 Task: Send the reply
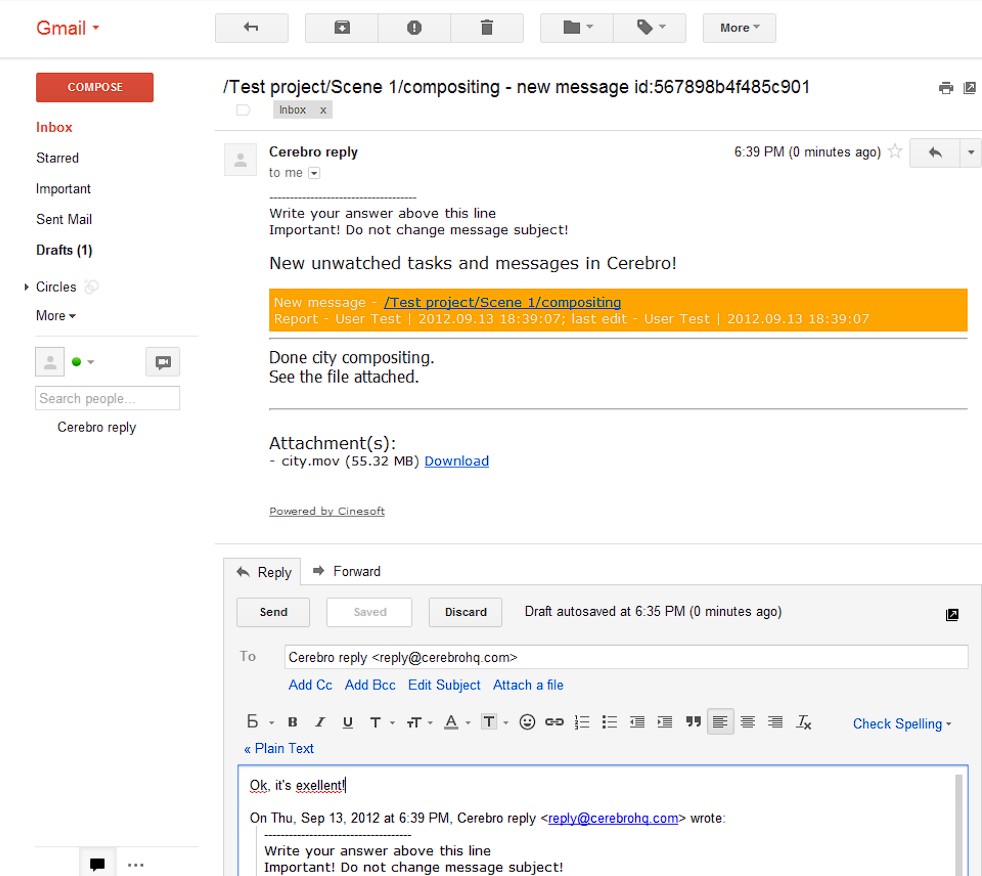[x=273, y=612]
